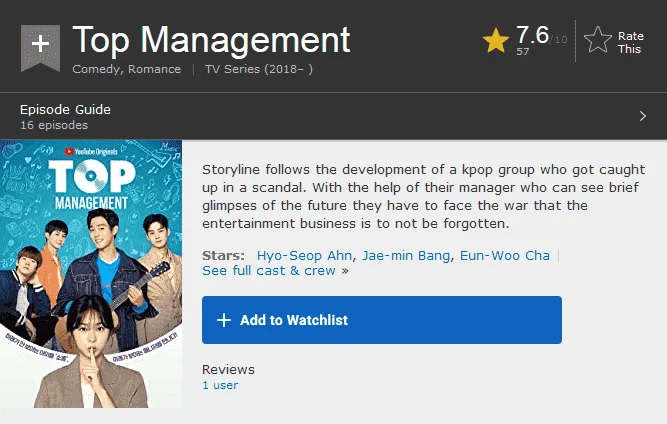667x424 pixels.
Task: Click the 7.6 rating score
Action: tap(532, 34)
